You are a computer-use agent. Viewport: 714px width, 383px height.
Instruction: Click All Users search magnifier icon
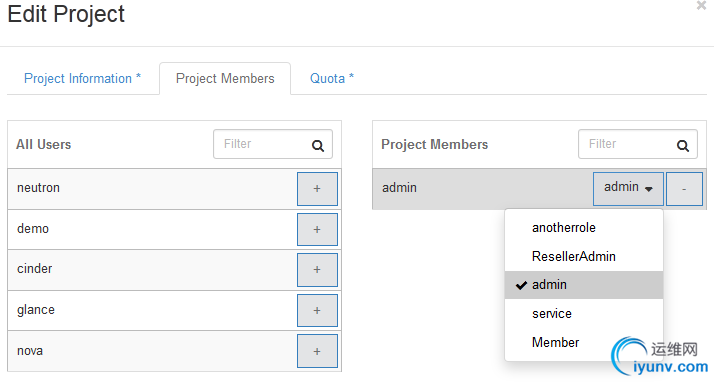pyautogui.click(x=318, y=146)
